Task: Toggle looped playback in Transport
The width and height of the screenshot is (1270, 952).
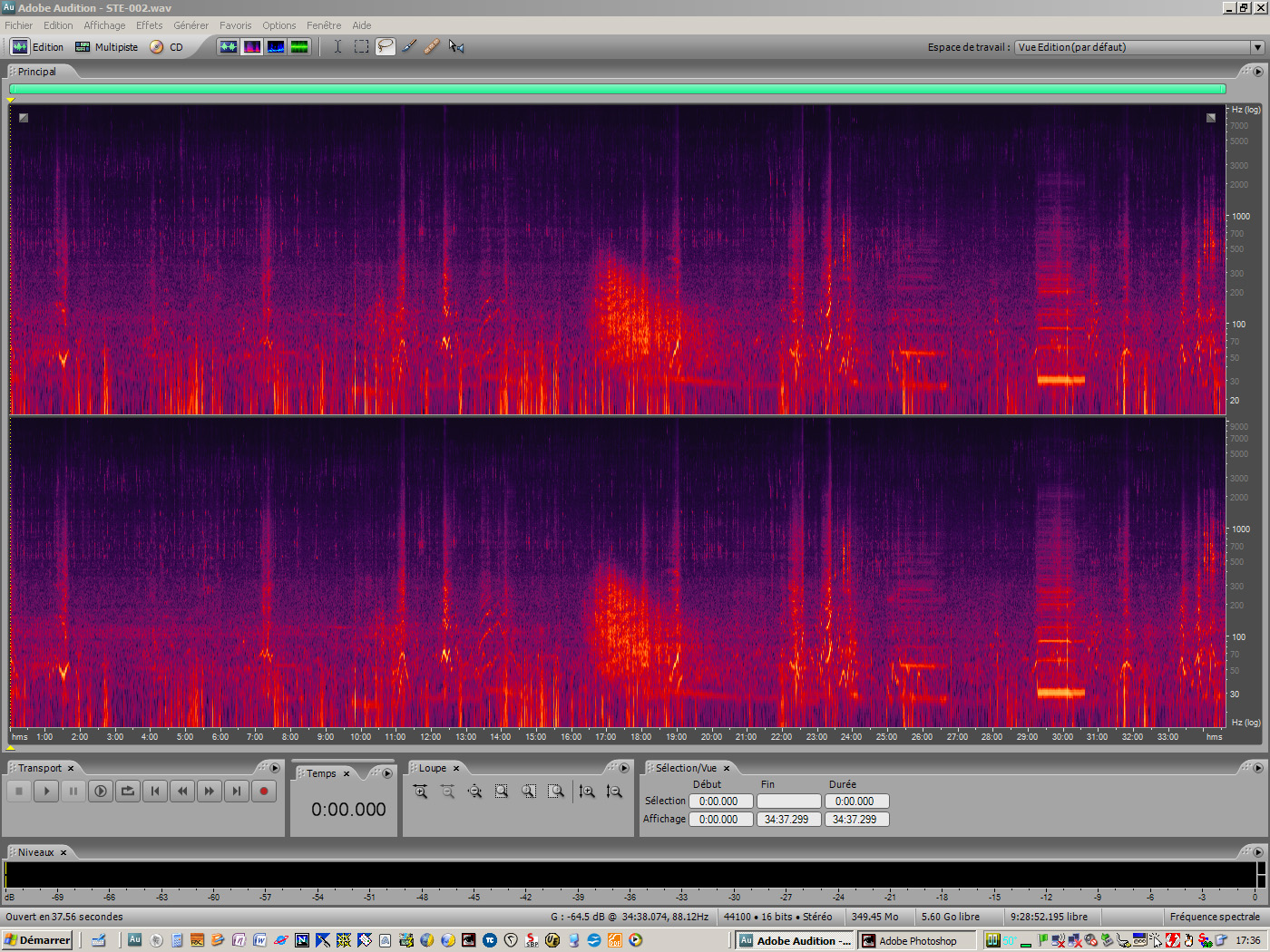Action: [x=127, y=791]
